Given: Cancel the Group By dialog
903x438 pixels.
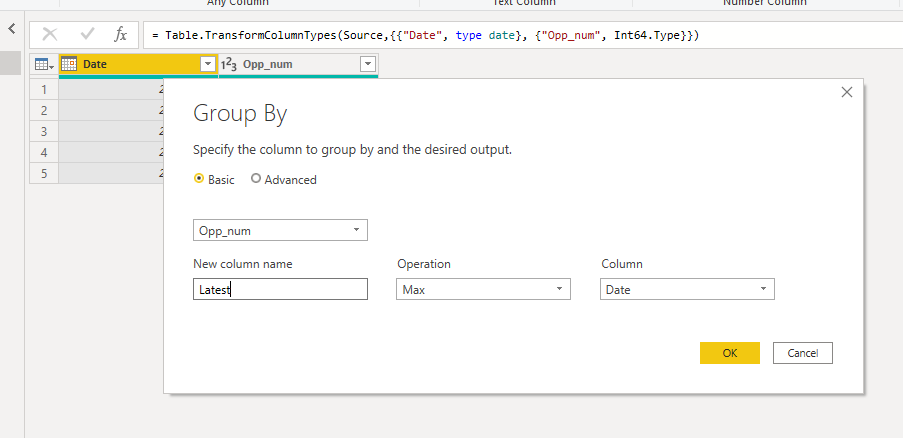Looking at the screenshot, I should [x=803, y=353].
